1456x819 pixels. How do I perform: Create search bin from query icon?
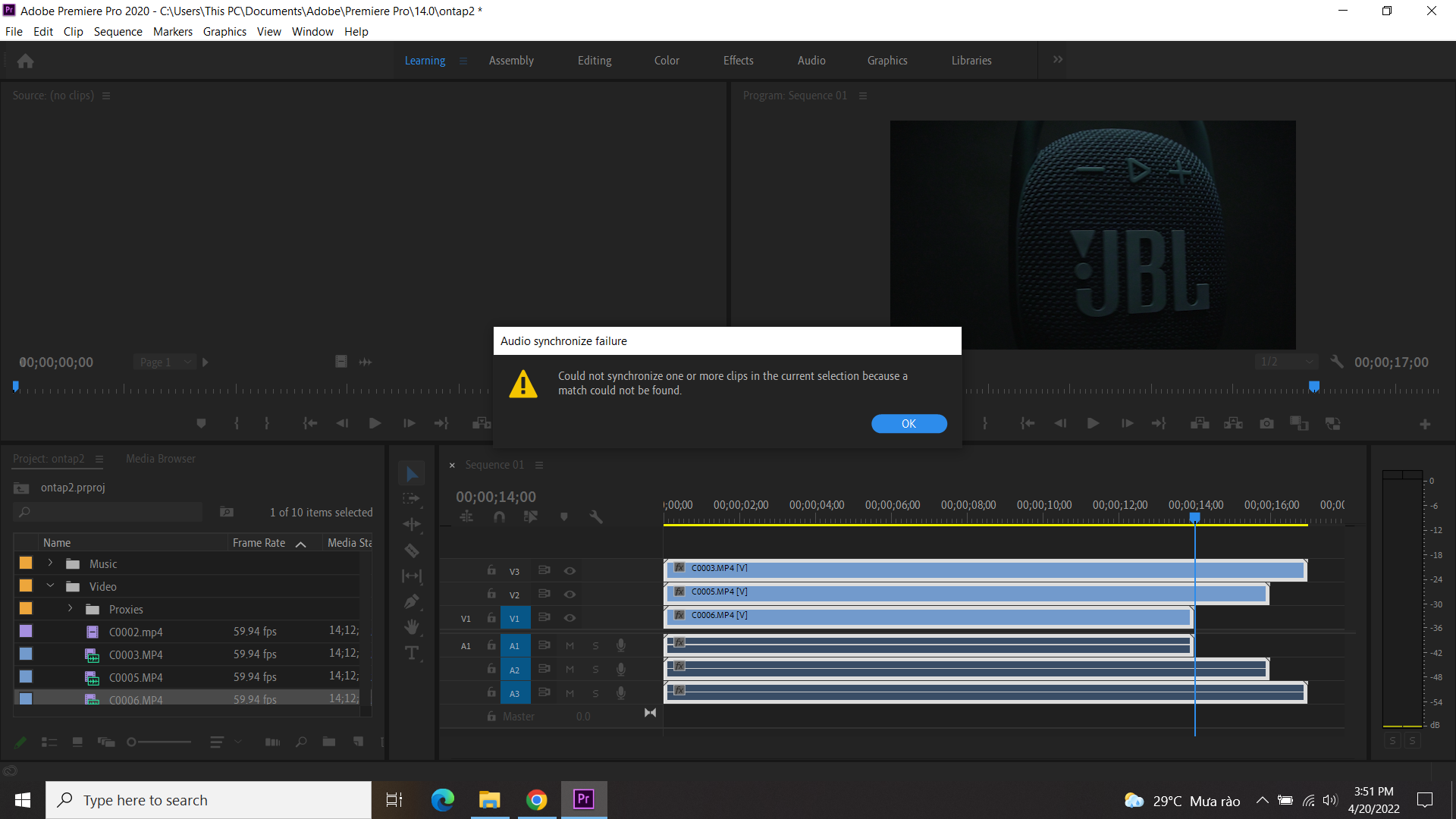point(227,513)
